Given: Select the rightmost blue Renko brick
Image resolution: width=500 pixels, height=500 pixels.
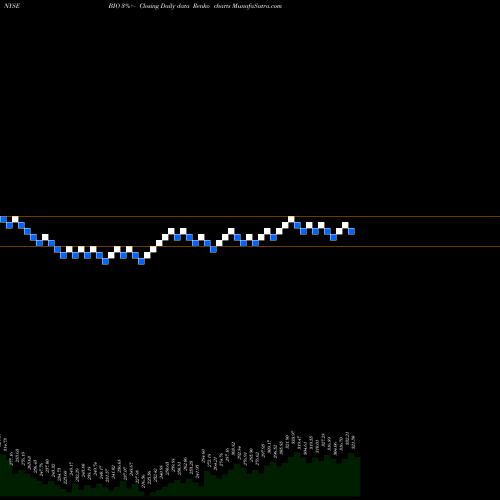Looking at the screenshot, I should pyautogui.click(x=351, y=231).
